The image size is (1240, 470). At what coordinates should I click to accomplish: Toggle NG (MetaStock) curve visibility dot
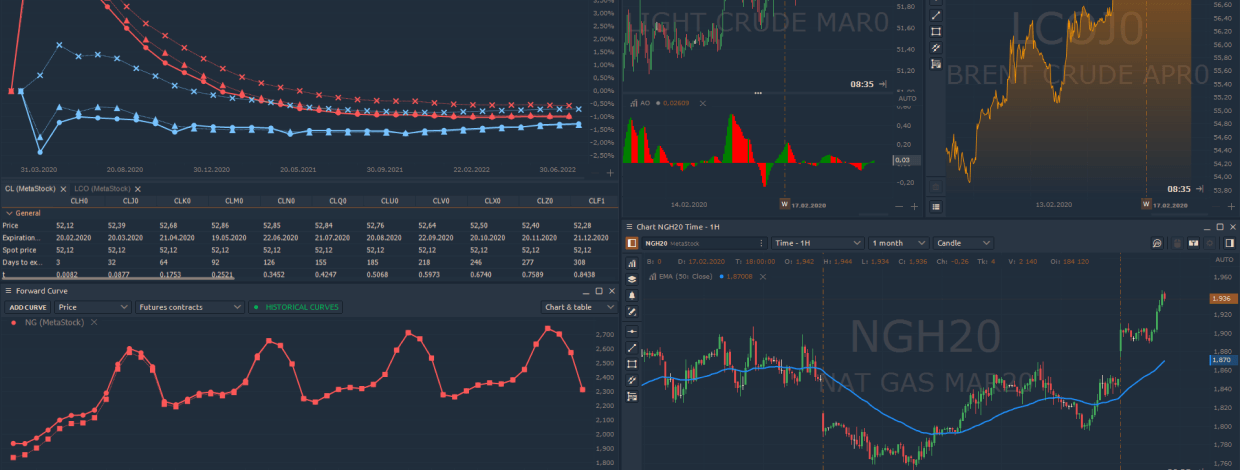13,322
